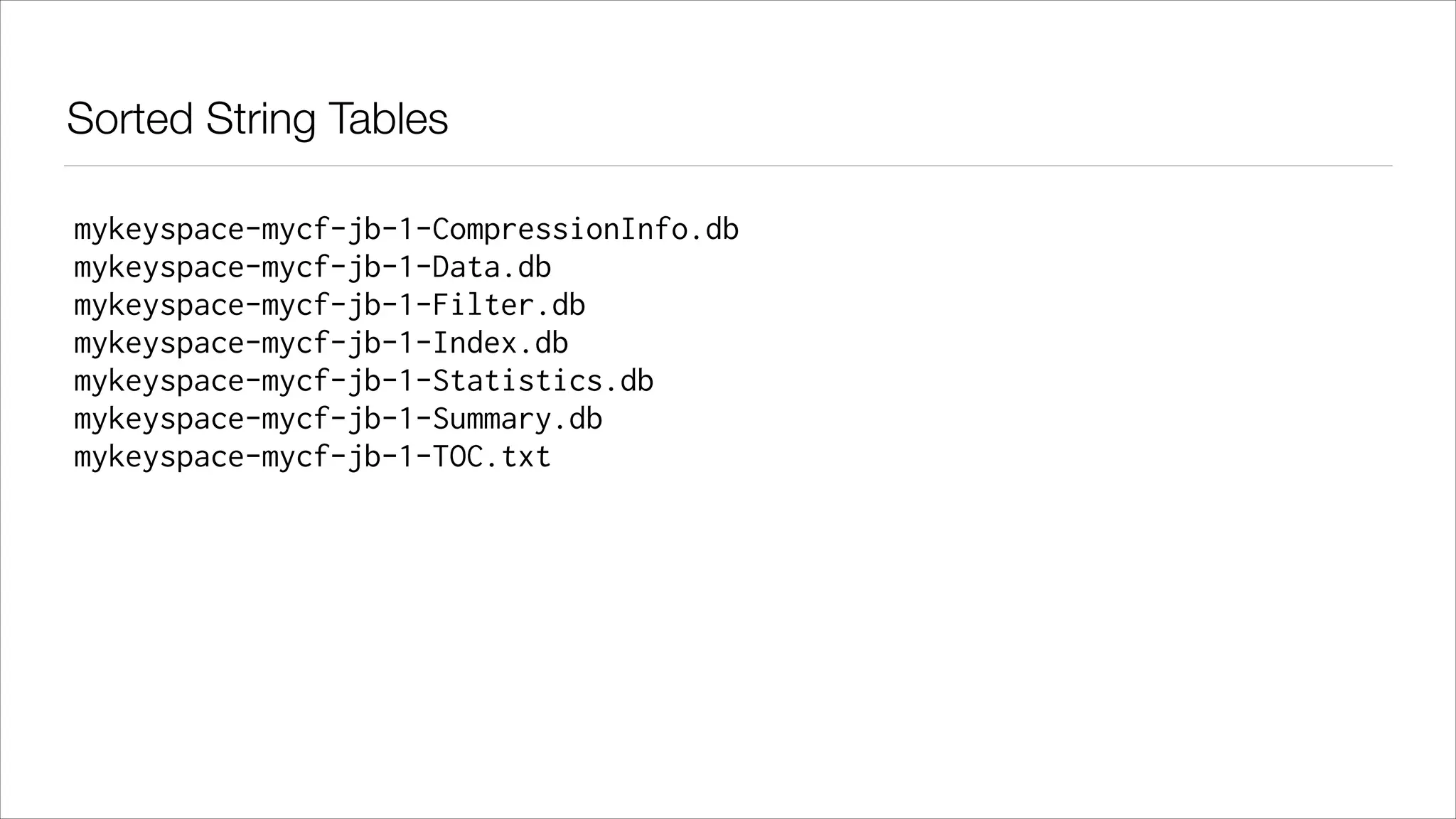The image size is (1456, 819).
Task: Click "mykeyspace" at the start of the TOC line
Action: [x=159, y=456]
